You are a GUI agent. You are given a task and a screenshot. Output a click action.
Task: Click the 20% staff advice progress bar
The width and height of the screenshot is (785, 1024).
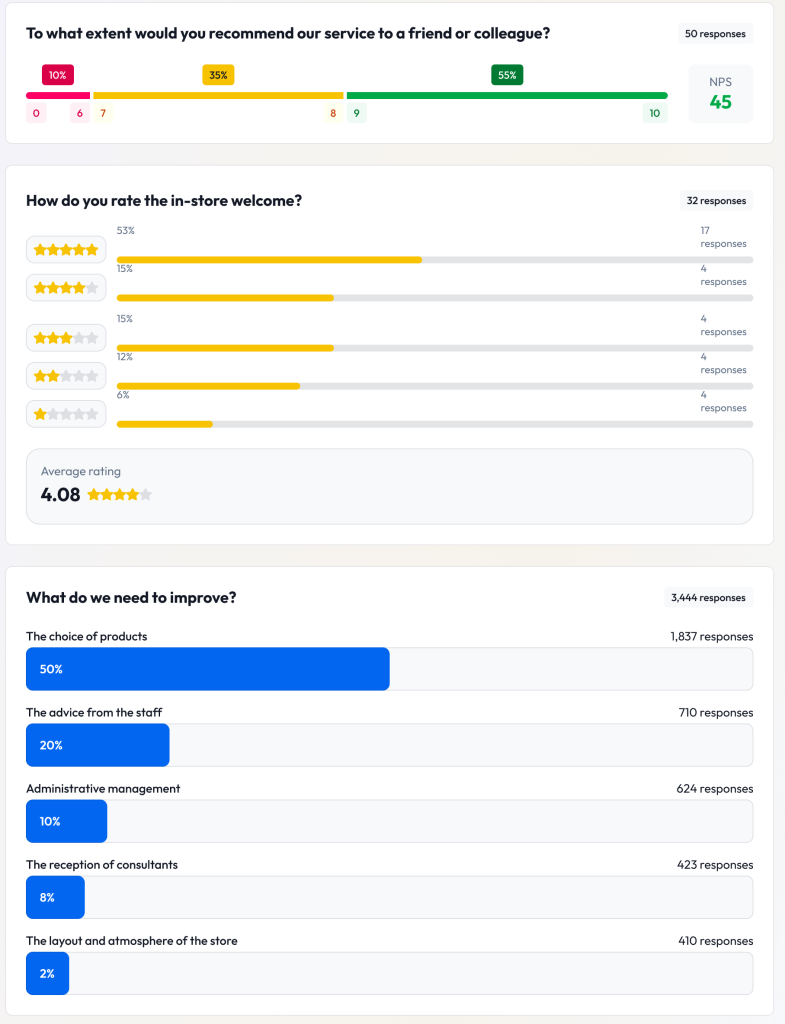click(x=97, y=744)
